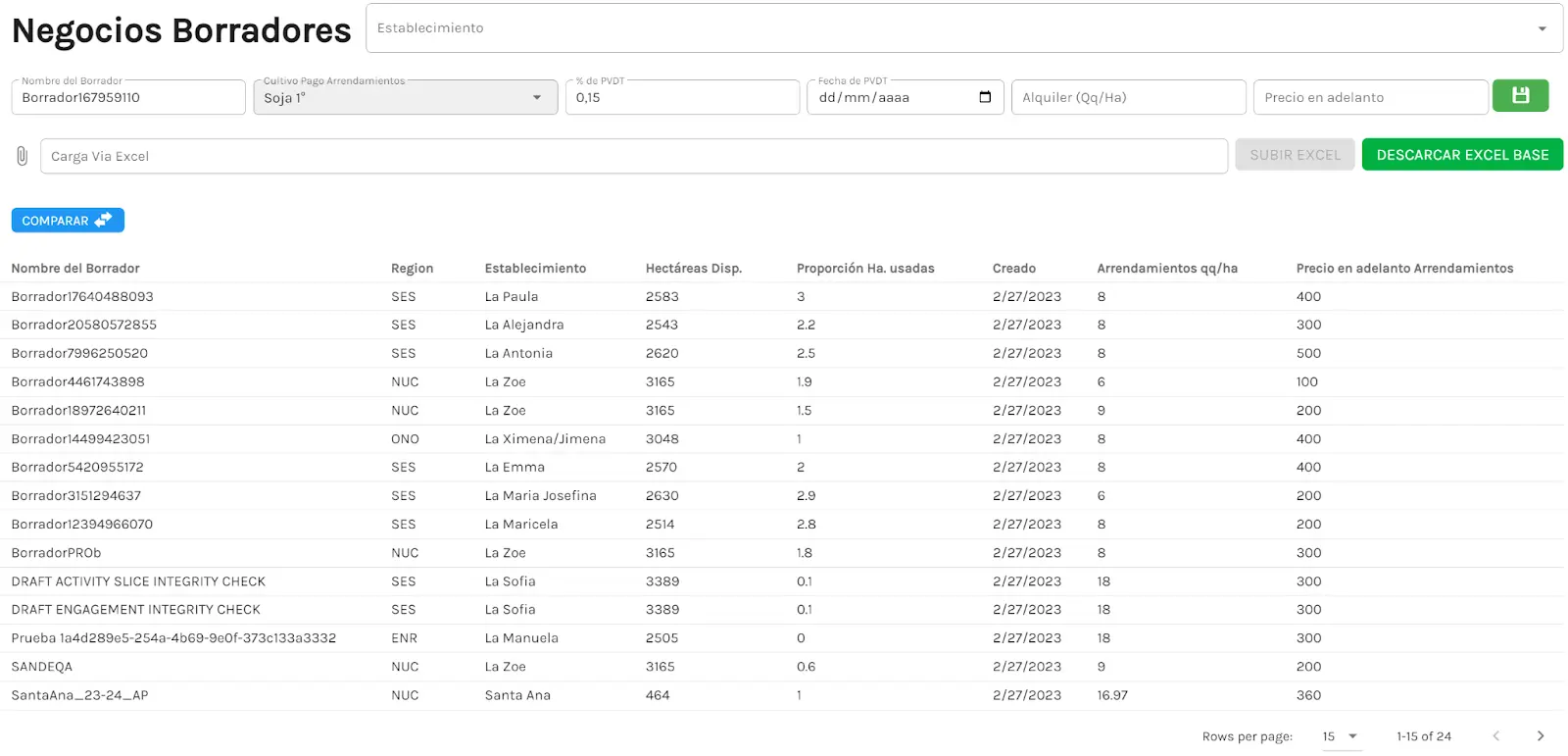This screenshot has height=756, width=1568.
Task: Select the BorradorPROb row
Action: point(57,553)
